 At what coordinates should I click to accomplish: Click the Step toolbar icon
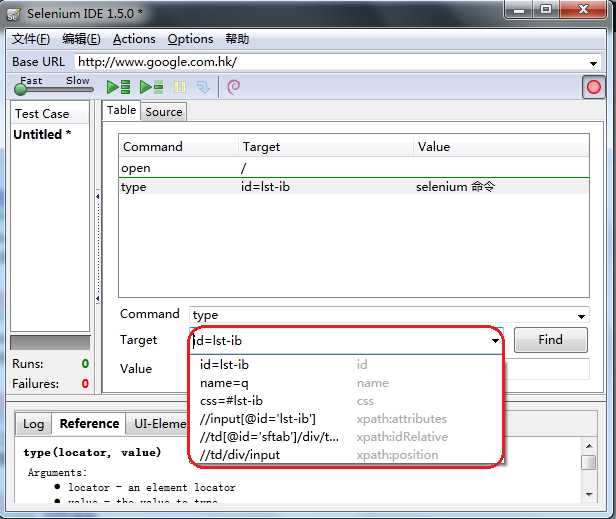pyautogui.click(x=202, y=87)
